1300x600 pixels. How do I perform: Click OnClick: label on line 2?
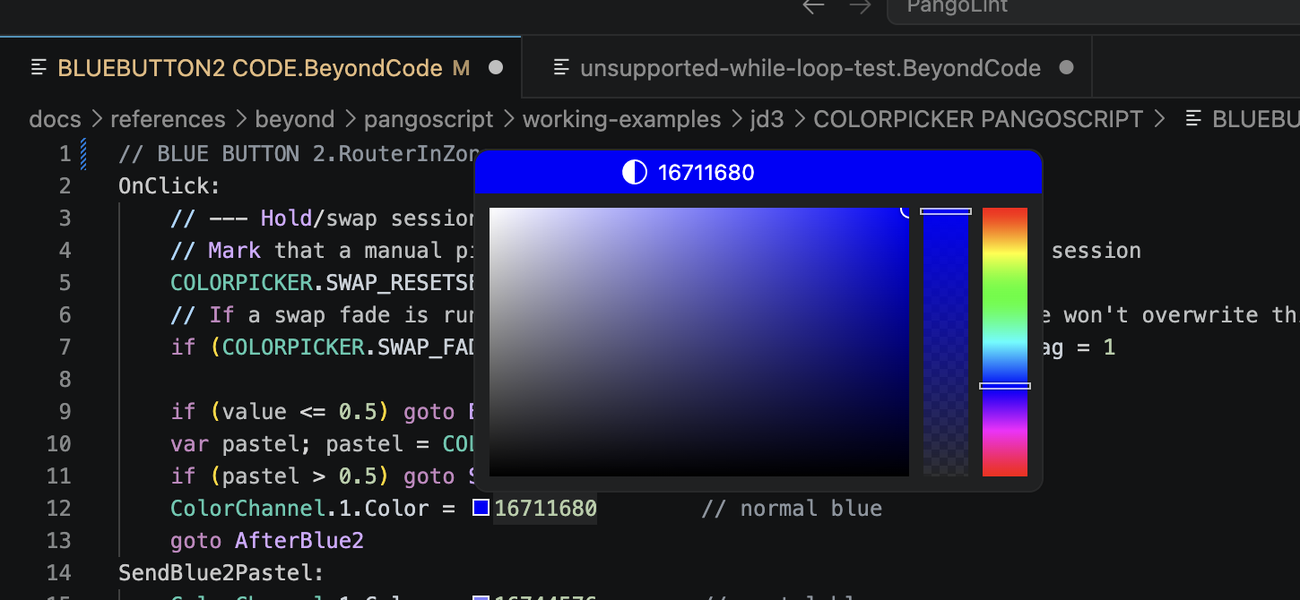pos(169,186)
